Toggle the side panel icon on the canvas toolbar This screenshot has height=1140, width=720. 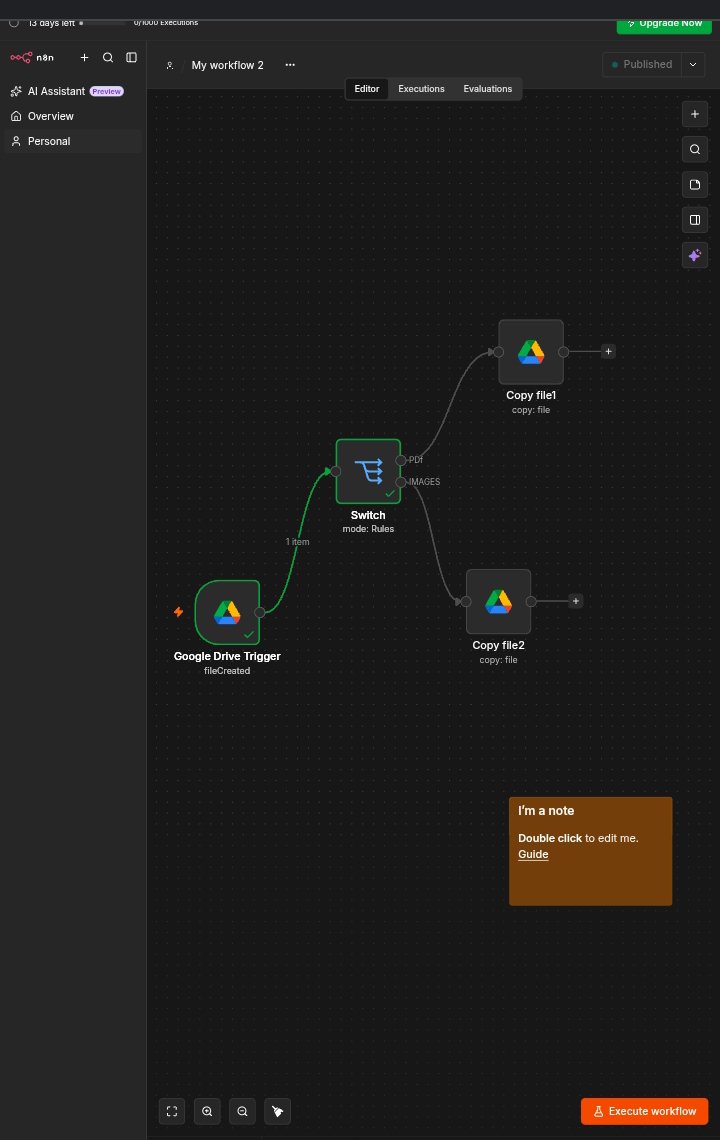pyautogui.click(x=695, y=220)
